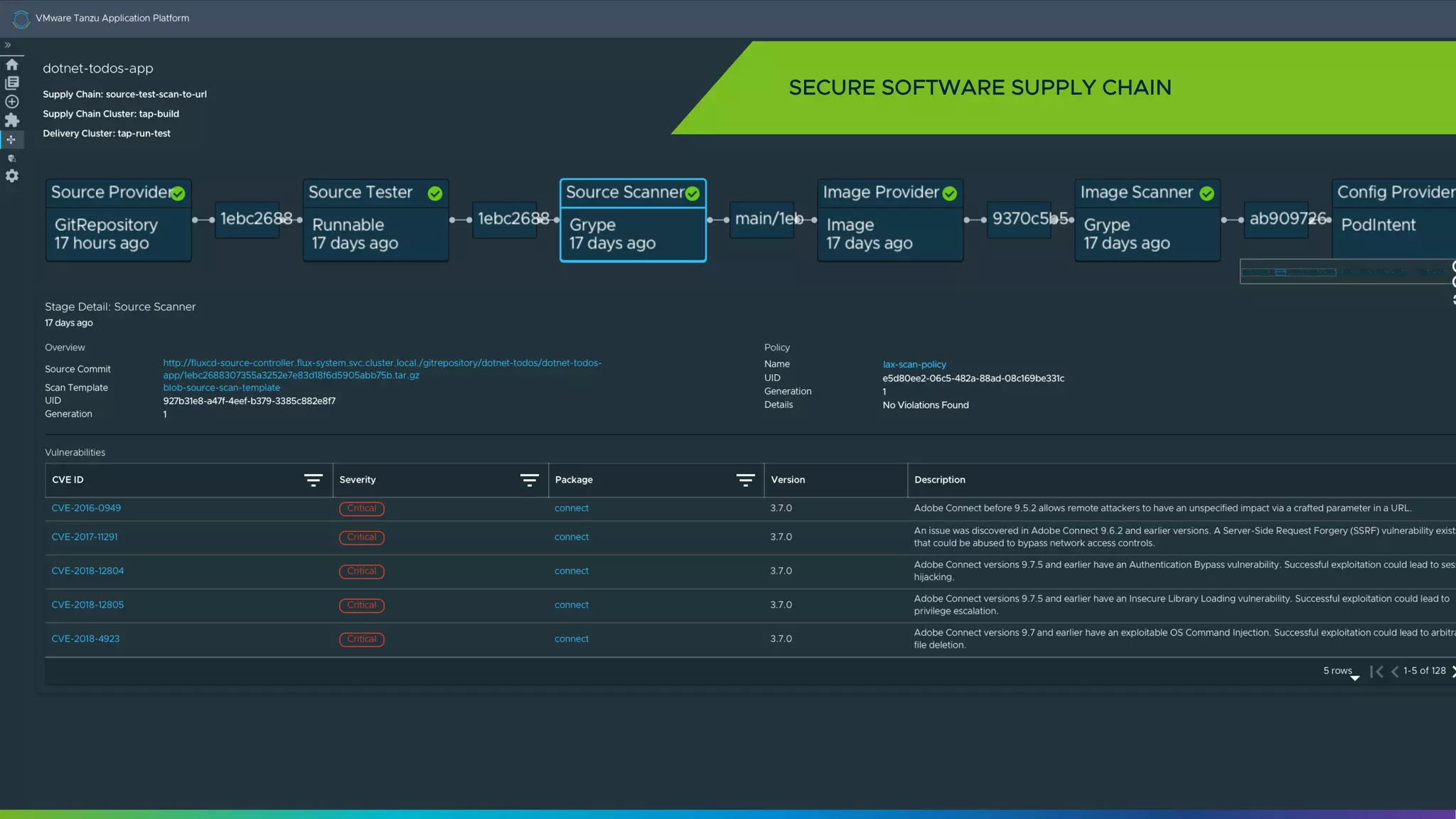1456x819 pixels.
Task: Open CVE-2018-4923 link
Action: pos(85,639)
